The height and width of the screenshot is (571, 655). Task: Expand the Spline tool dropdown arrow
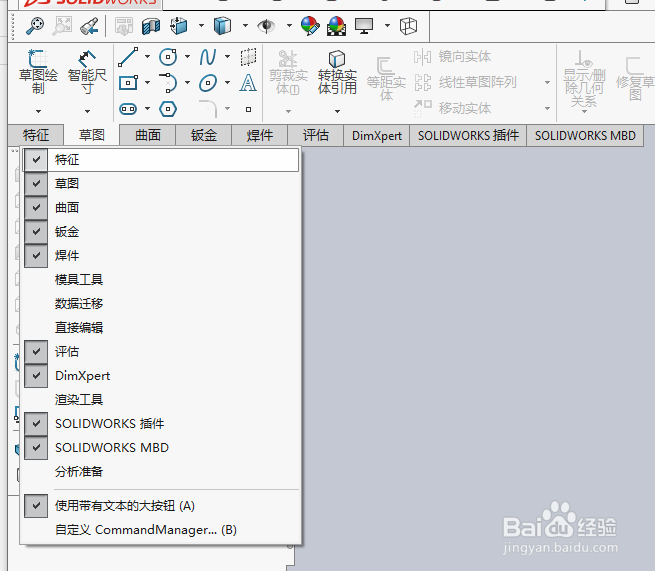tap(227, 57)
